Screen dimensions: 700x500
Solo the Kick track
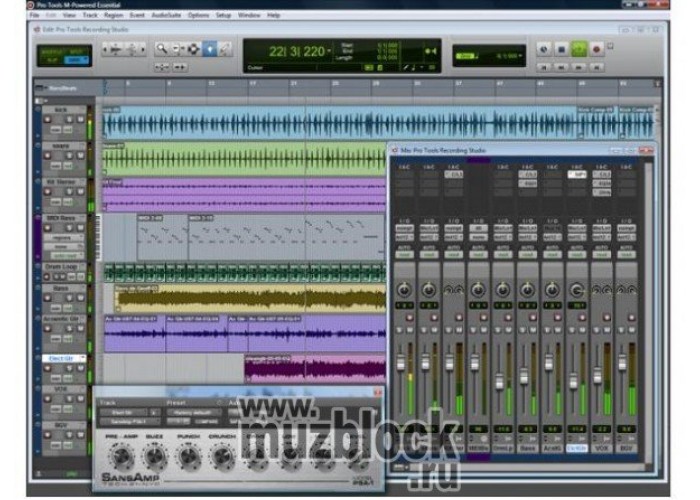coord(69,120)
